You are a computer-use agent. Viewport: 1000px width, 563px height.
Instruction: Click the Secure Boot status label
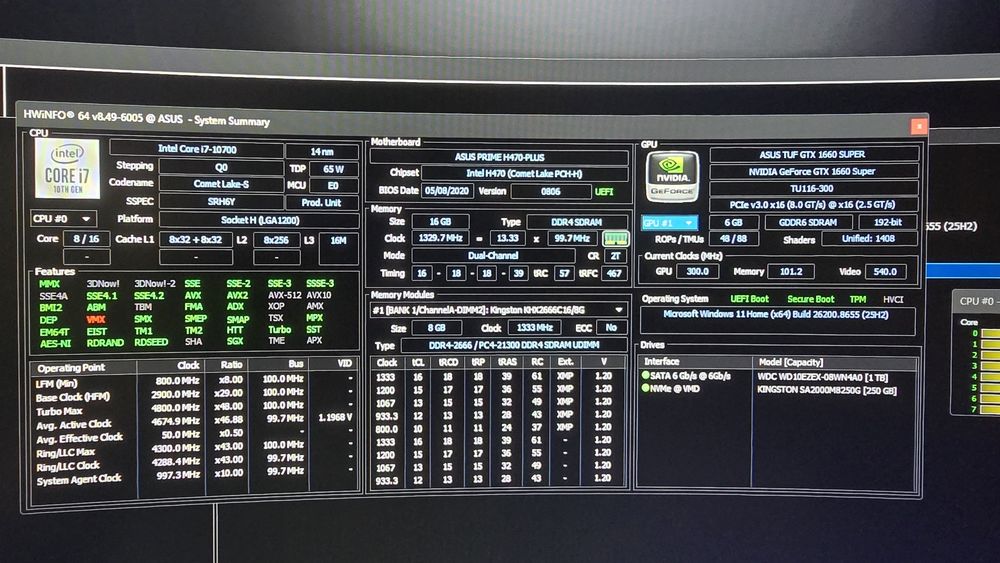coord(810,299)
